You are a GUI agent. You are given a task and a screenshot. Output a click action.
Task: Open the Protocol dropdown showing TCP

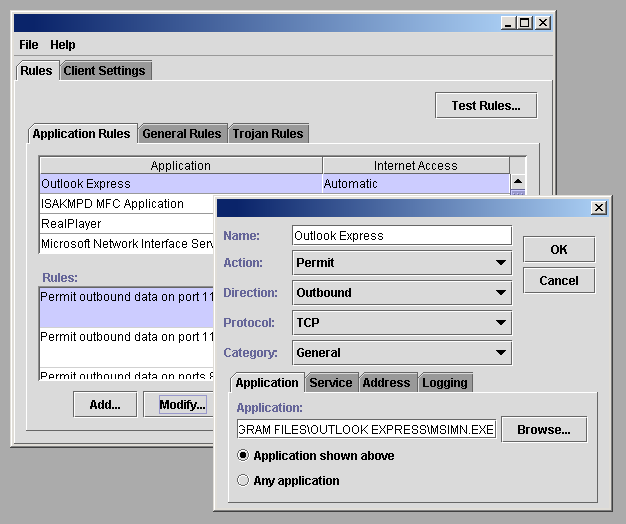(x=402, y=322)
